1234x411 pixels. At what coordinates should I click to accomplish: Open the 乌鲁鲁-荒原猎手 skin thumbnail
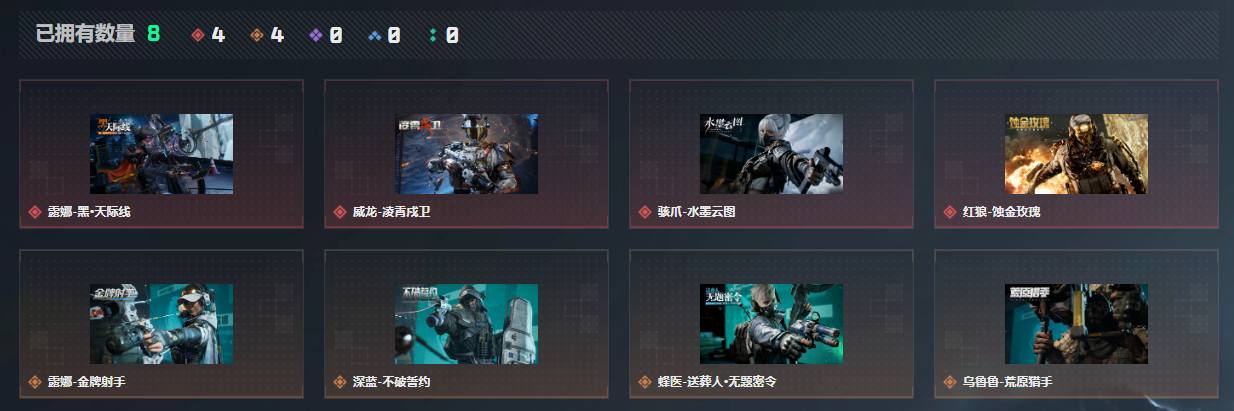coord(1076,324)
